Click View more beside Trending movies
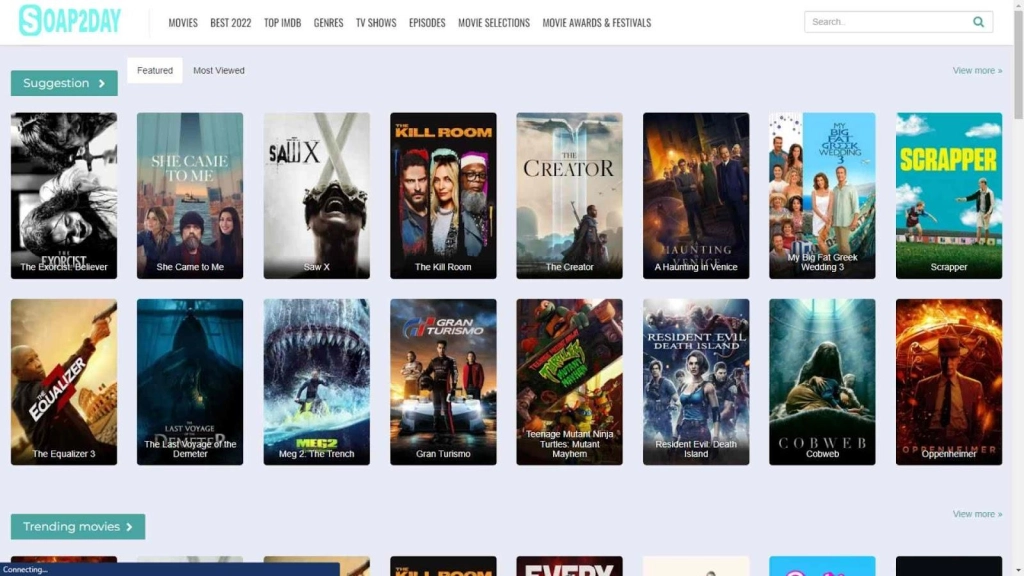The width and height of the screenshot is (1024, 576). point(977,514)
